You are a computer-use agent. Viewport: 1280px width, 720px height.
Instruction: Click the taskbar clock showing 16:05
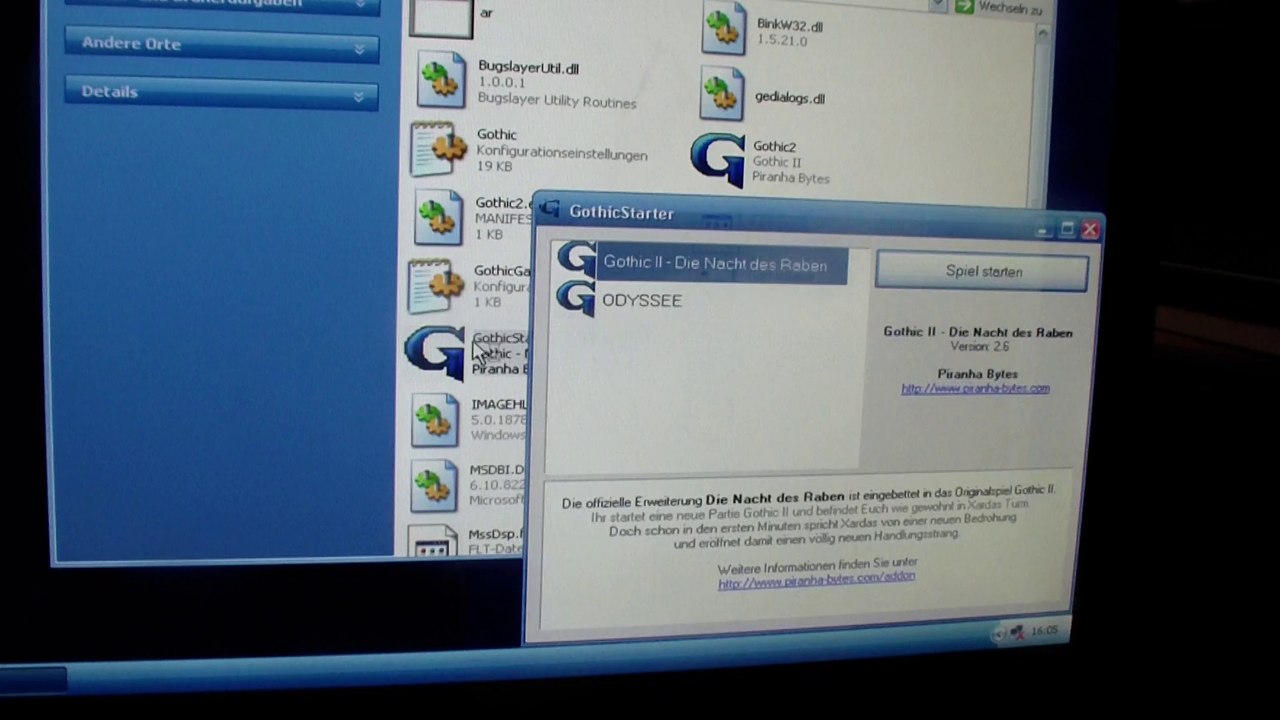1044,631
